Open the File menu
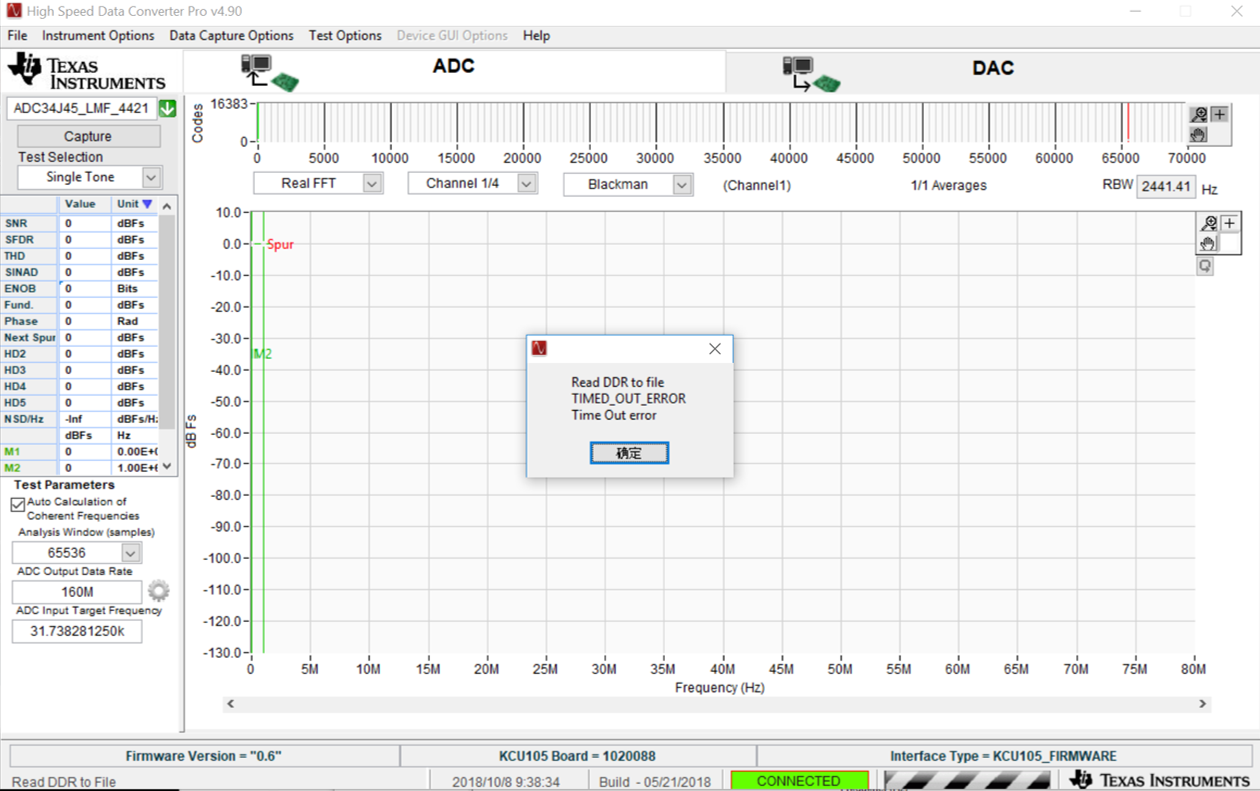Viewport: 1260px width, 791px height. [x=17, y=35]
